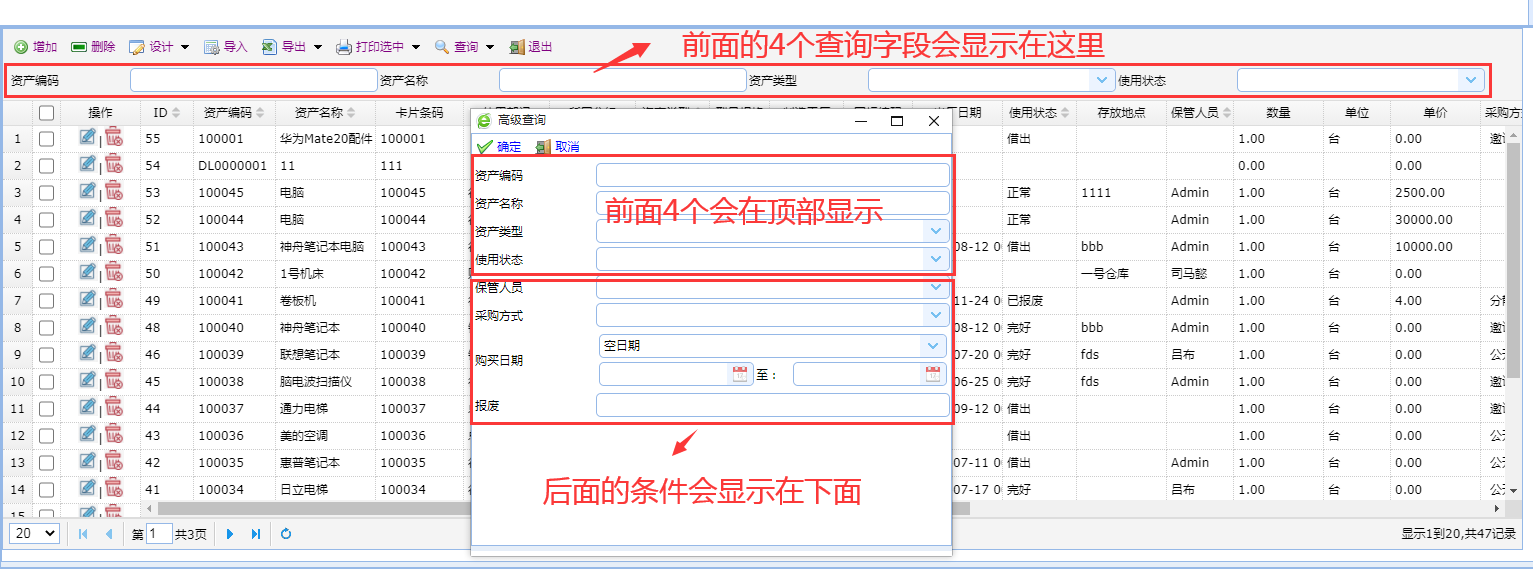The image size is (1533, 569).
Task: Check the checkbox for row 9 (ID 46)
Action: click(x=46, y=355)
